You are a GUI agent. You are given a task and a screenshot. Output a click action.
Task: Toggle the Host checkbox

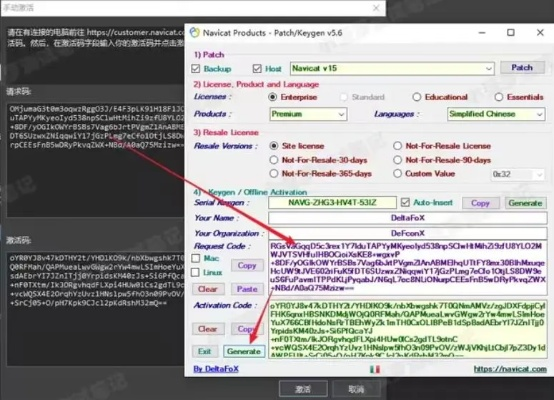point(257,69)
